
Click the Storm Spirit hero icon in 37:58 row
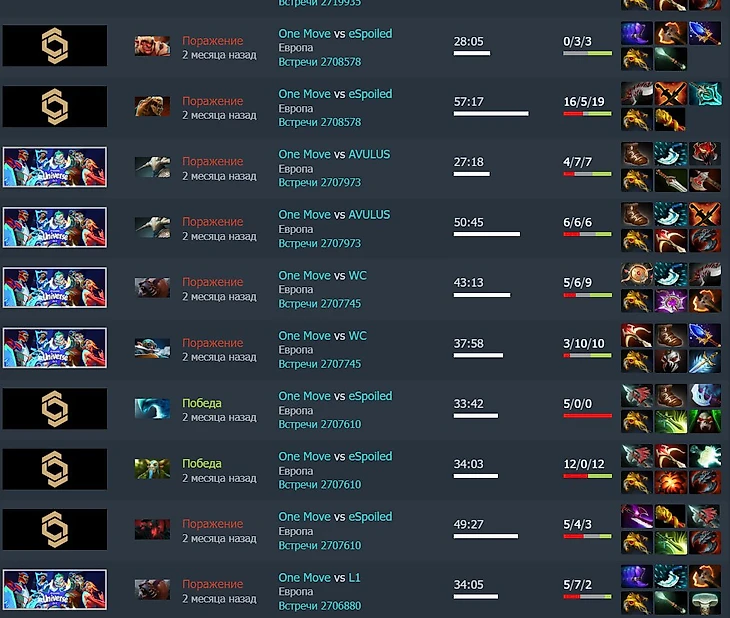click(152, 348)
